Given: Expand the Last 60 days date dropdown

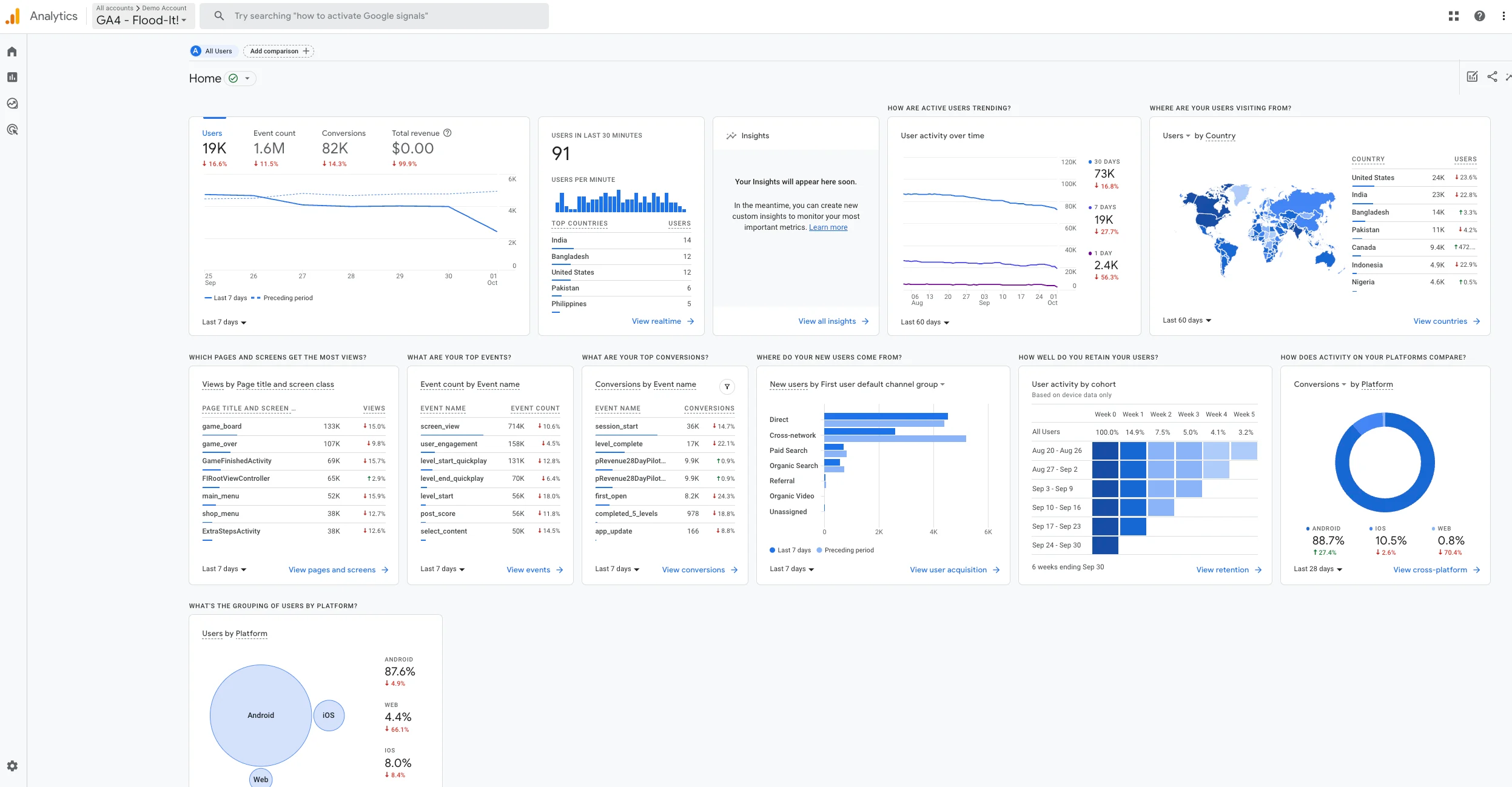Looking at the screenshot, I should click(924, 322).
